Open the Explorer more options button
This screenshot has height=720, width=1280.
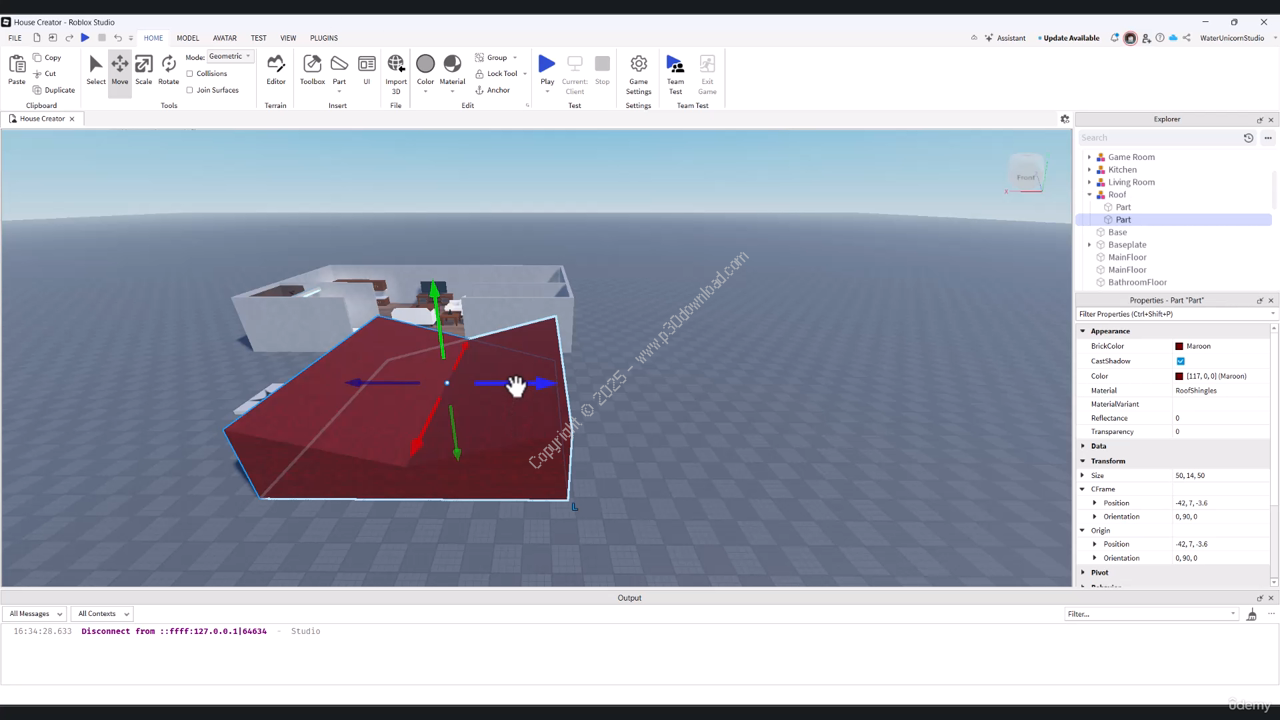pos(1268,138)
